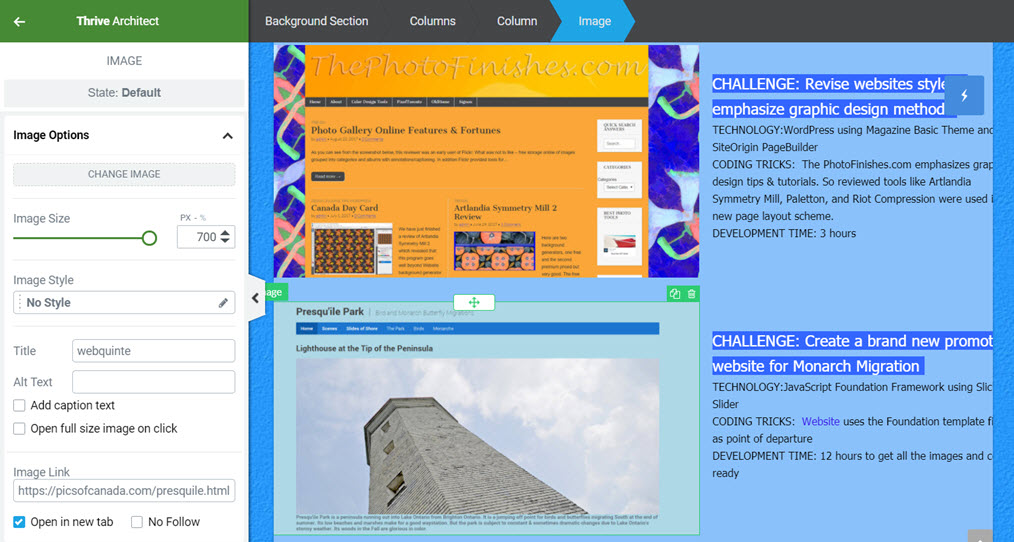The width and height of the screenshot is (1014, 542).
Task: Check the No Follow option
Action: 137,522
